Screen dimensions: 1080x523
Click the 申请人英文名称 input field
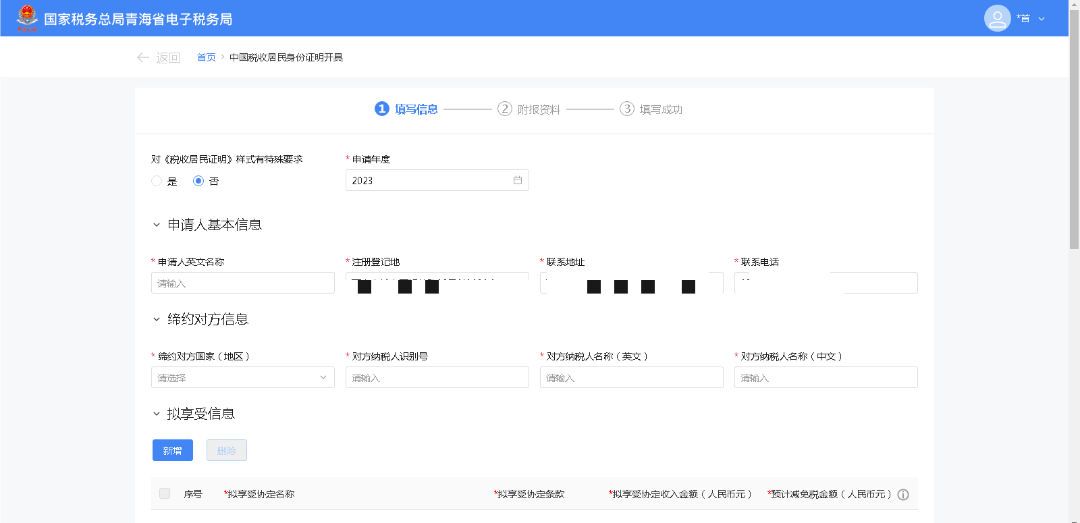(x=243, y=283)
